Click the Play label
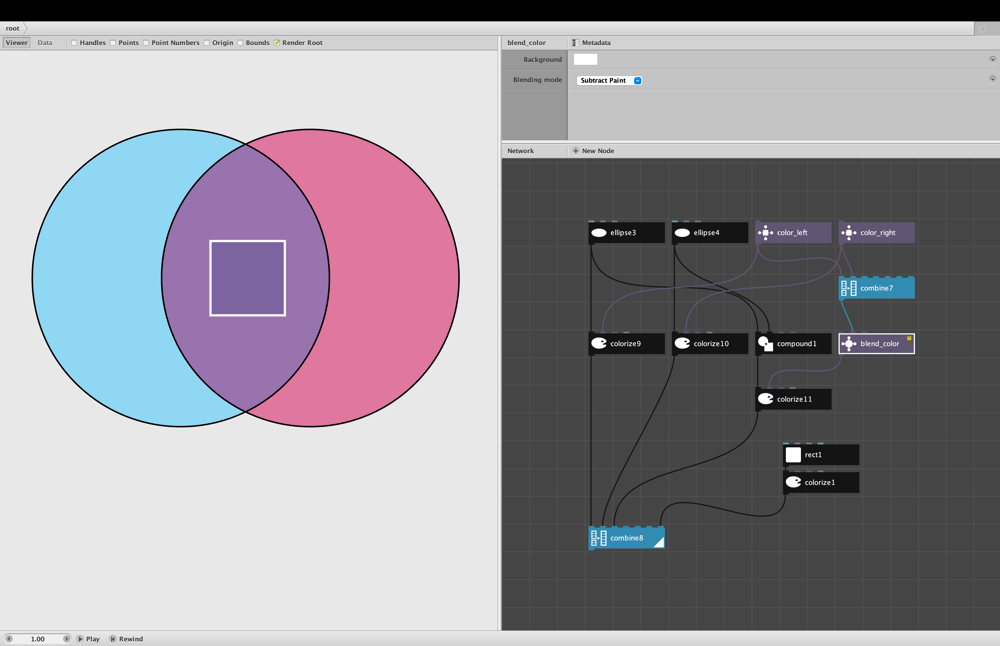The width and height of the screenshot is (1000, 646). [93, 639]
